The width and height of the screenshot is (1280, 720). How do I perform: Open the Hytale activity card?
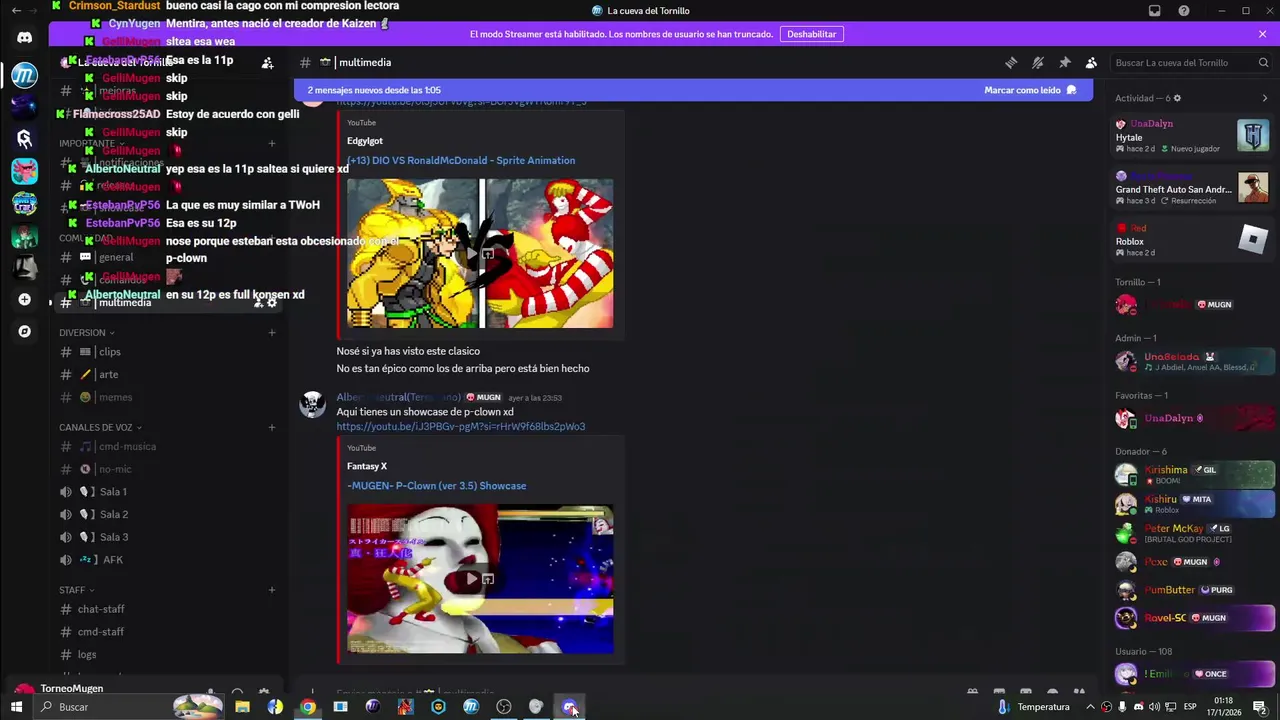1192,136
